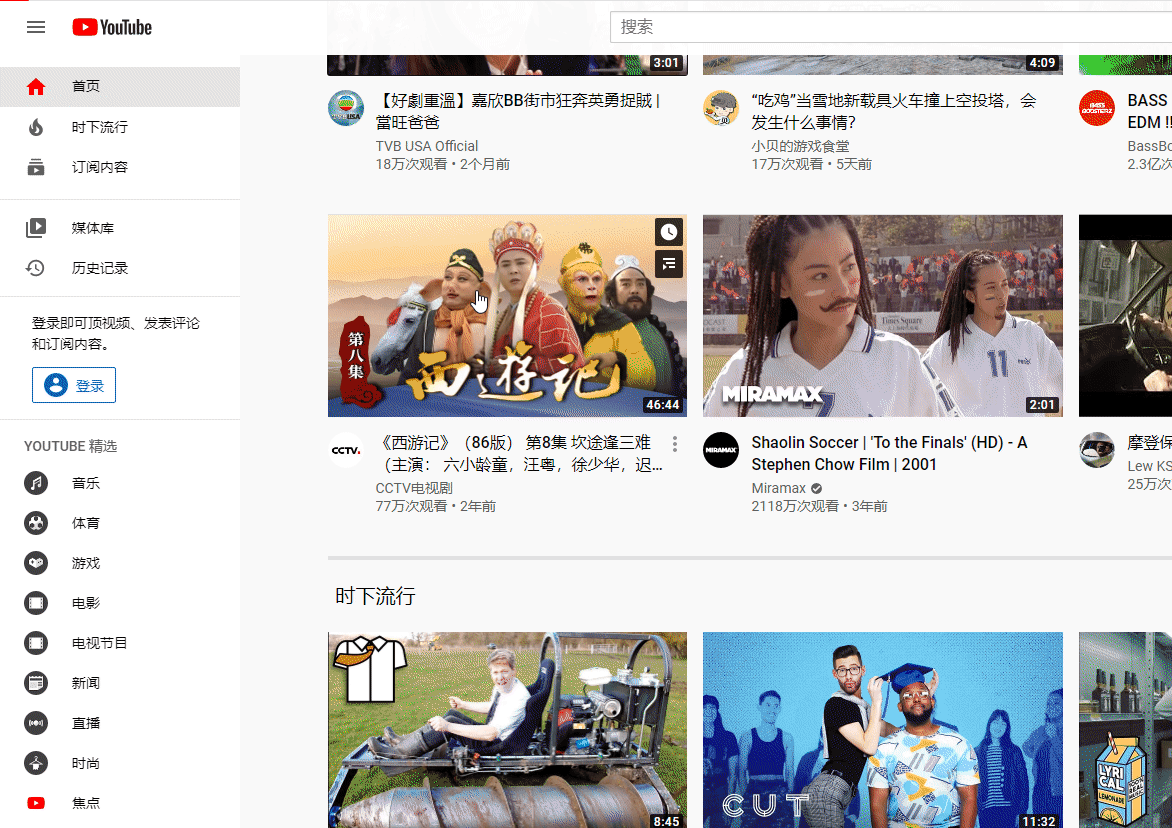The height and width of the screenshot is (828, 1172).
Task: Click the 登录 sign-in button
Action: click(74, 385)
